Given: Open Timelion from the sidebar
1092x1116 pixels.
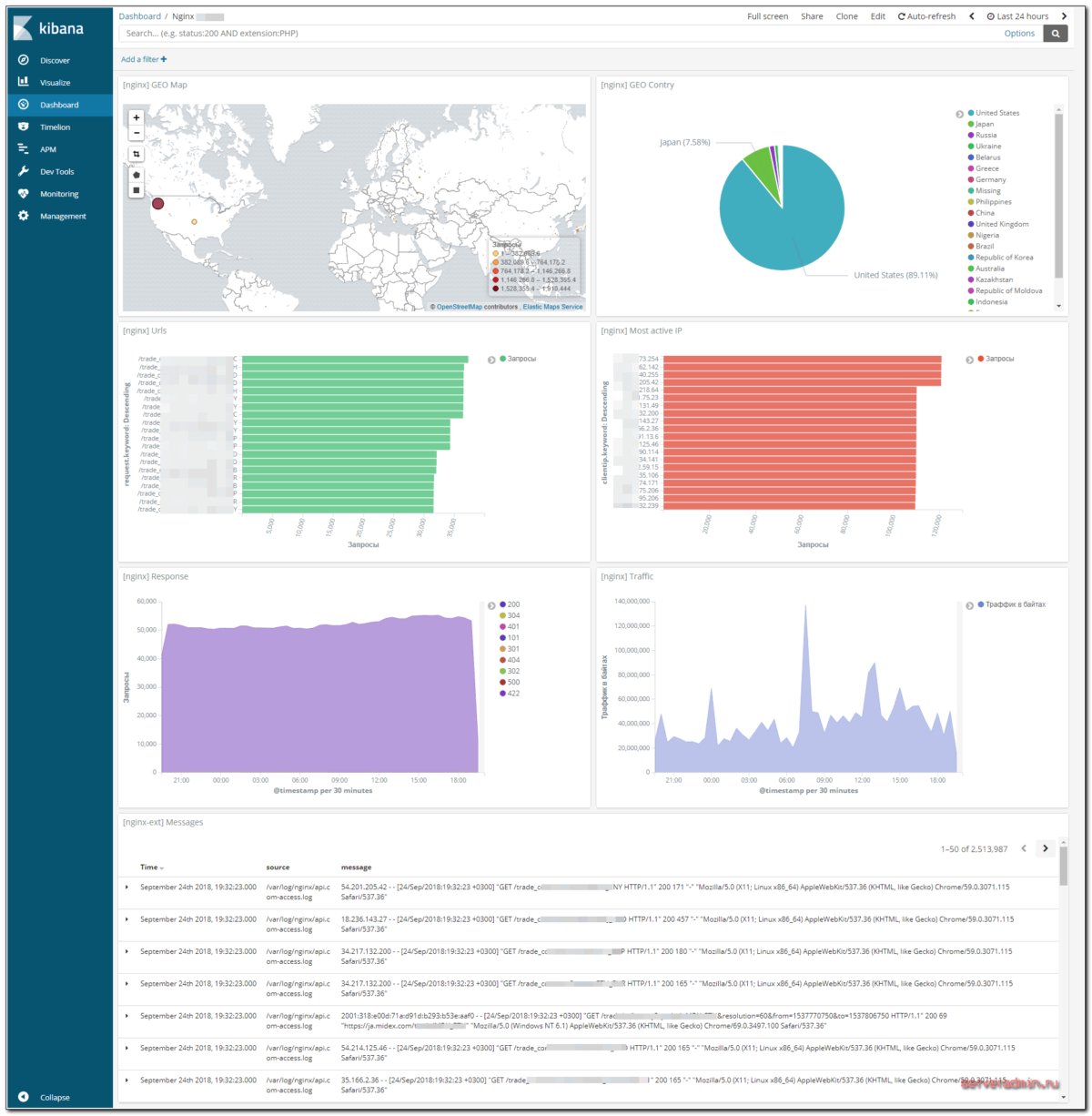Looking at the screenshot, I should coord(54,127).
